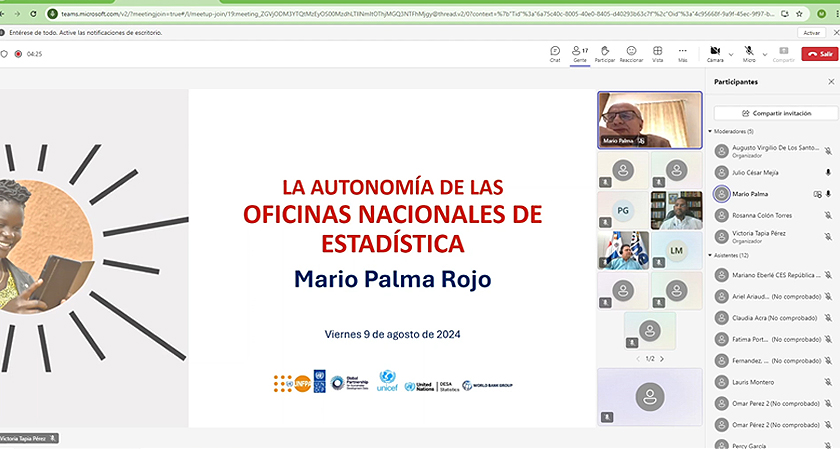Viewport: 840px width, 449px height.
Task: Dismiss the desktop notifications banner
Action: (x=836, y=33)
